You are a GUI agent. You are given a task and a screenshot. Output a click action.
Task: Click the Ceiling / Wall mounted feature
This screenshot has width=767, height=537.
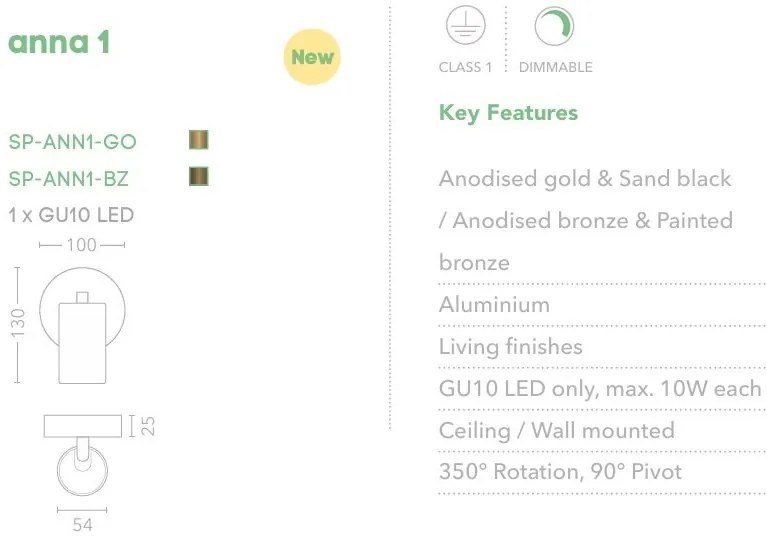point(556,431)
